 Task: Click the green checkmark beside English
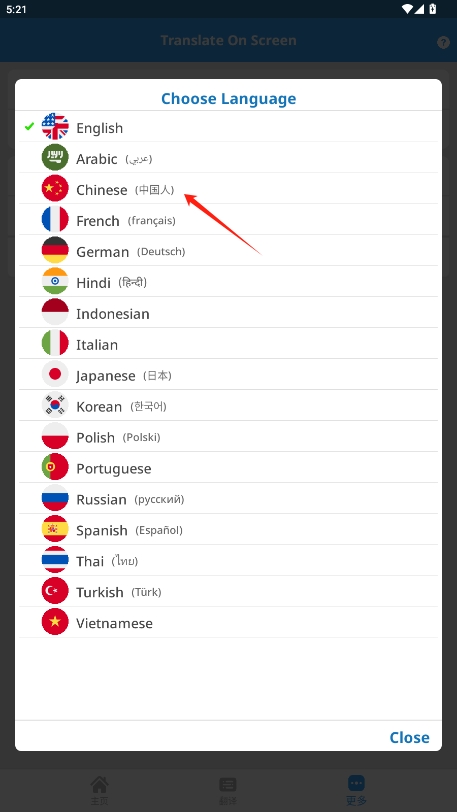tap(30, 126)
